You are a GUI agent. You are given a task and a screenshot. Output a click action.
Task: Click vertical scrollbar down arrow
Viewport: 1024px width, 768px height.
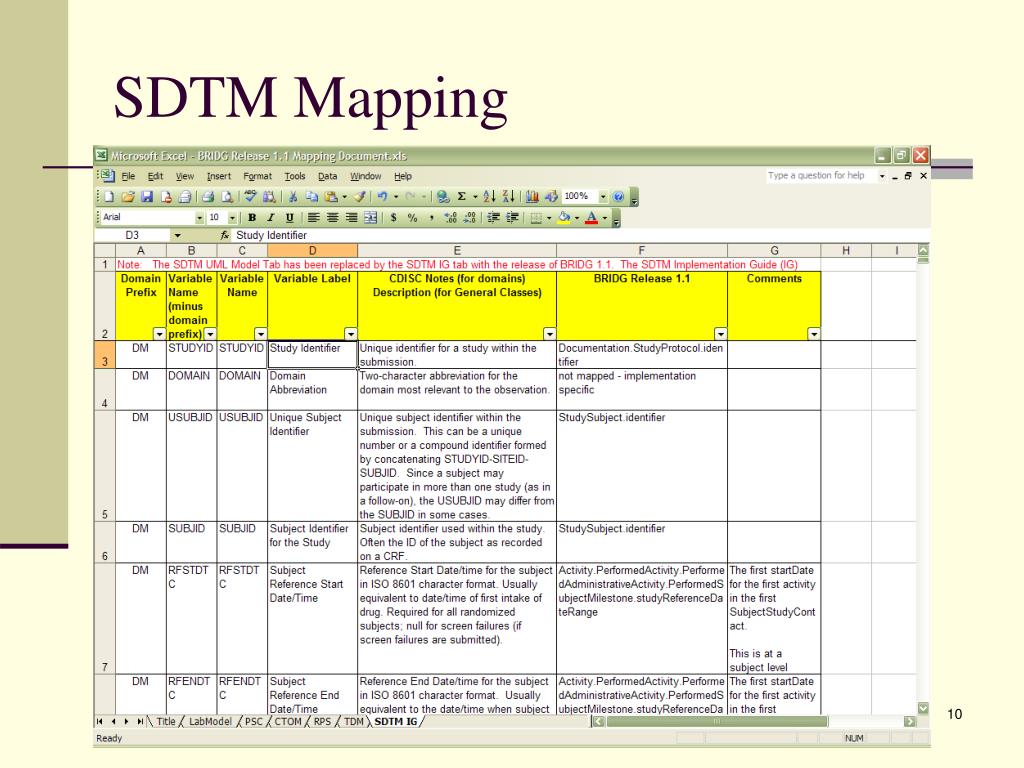923,708
